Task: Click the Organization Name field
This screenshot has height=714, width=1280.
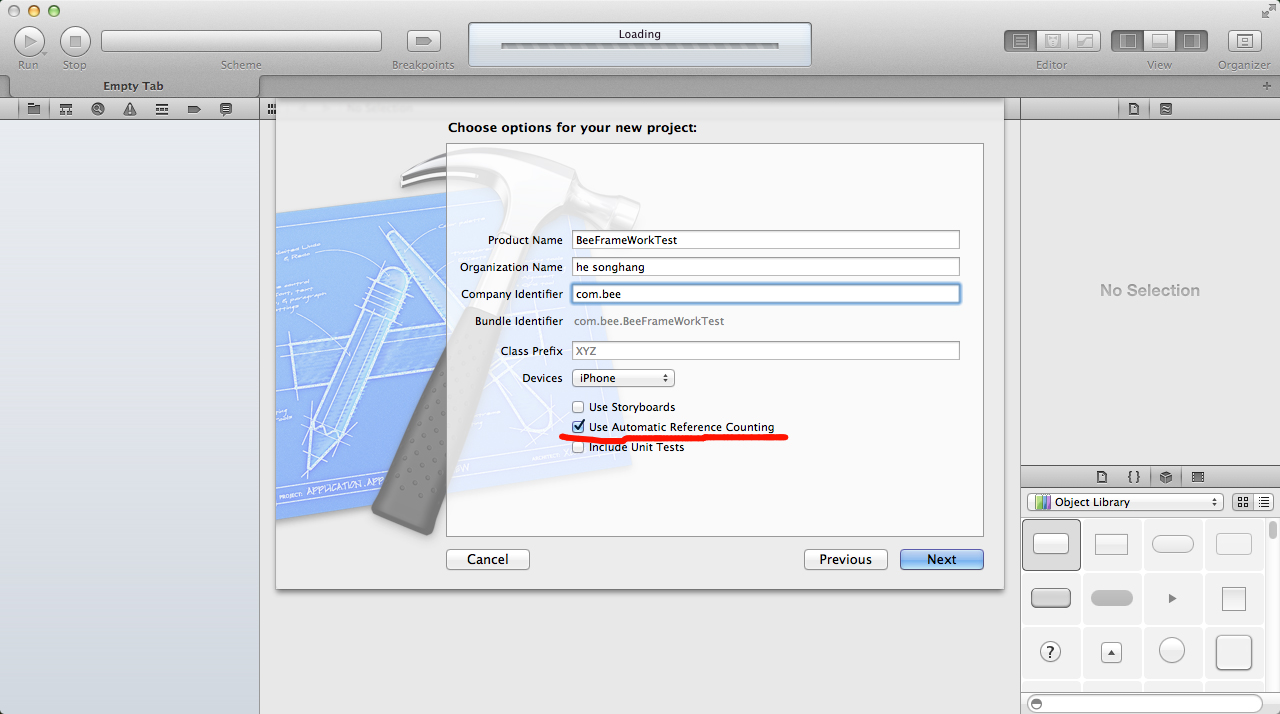Action: tap(765, 267)
